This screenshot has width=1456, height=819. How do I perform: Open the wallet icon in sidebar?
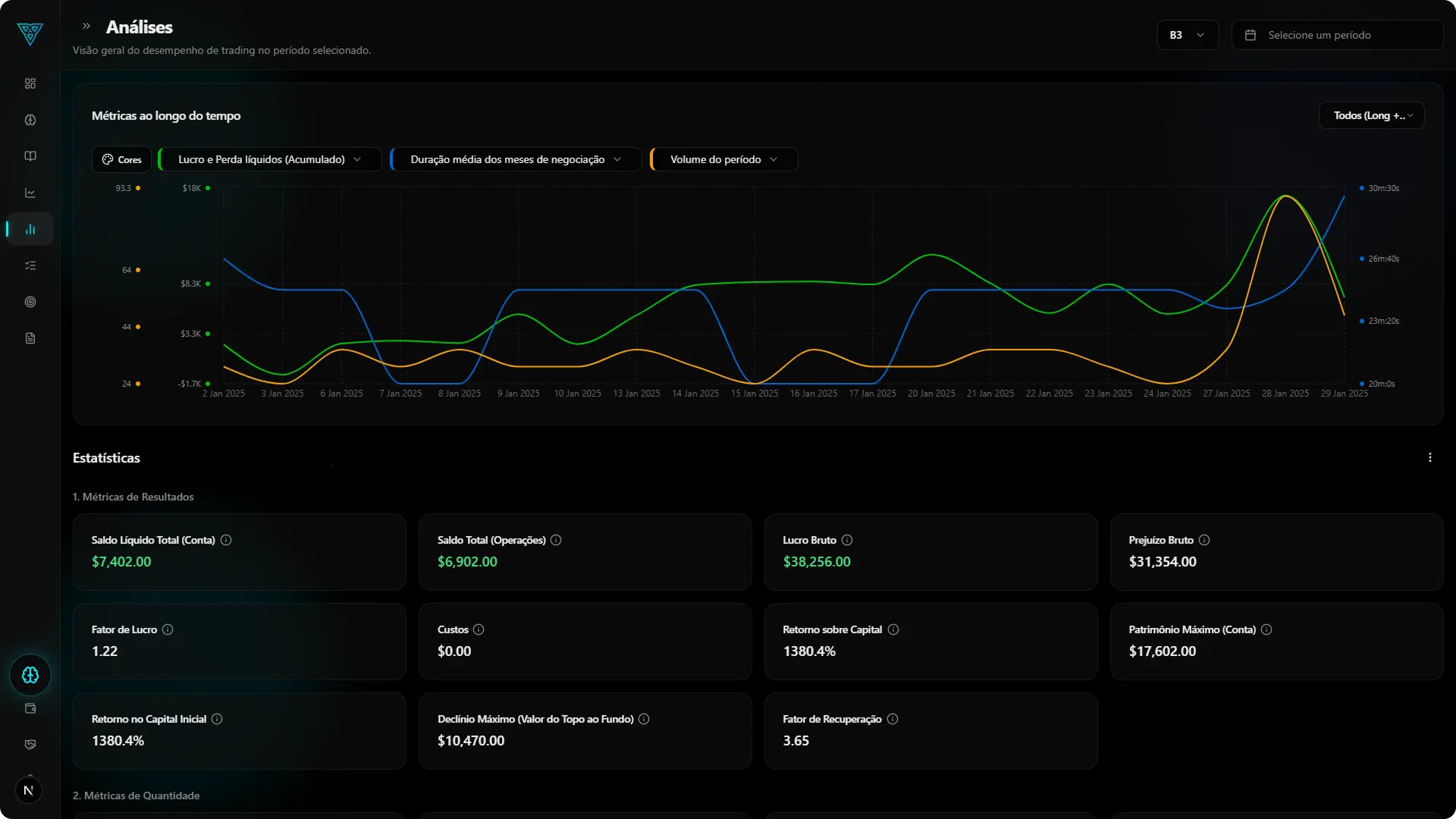[x=30, y=708]
